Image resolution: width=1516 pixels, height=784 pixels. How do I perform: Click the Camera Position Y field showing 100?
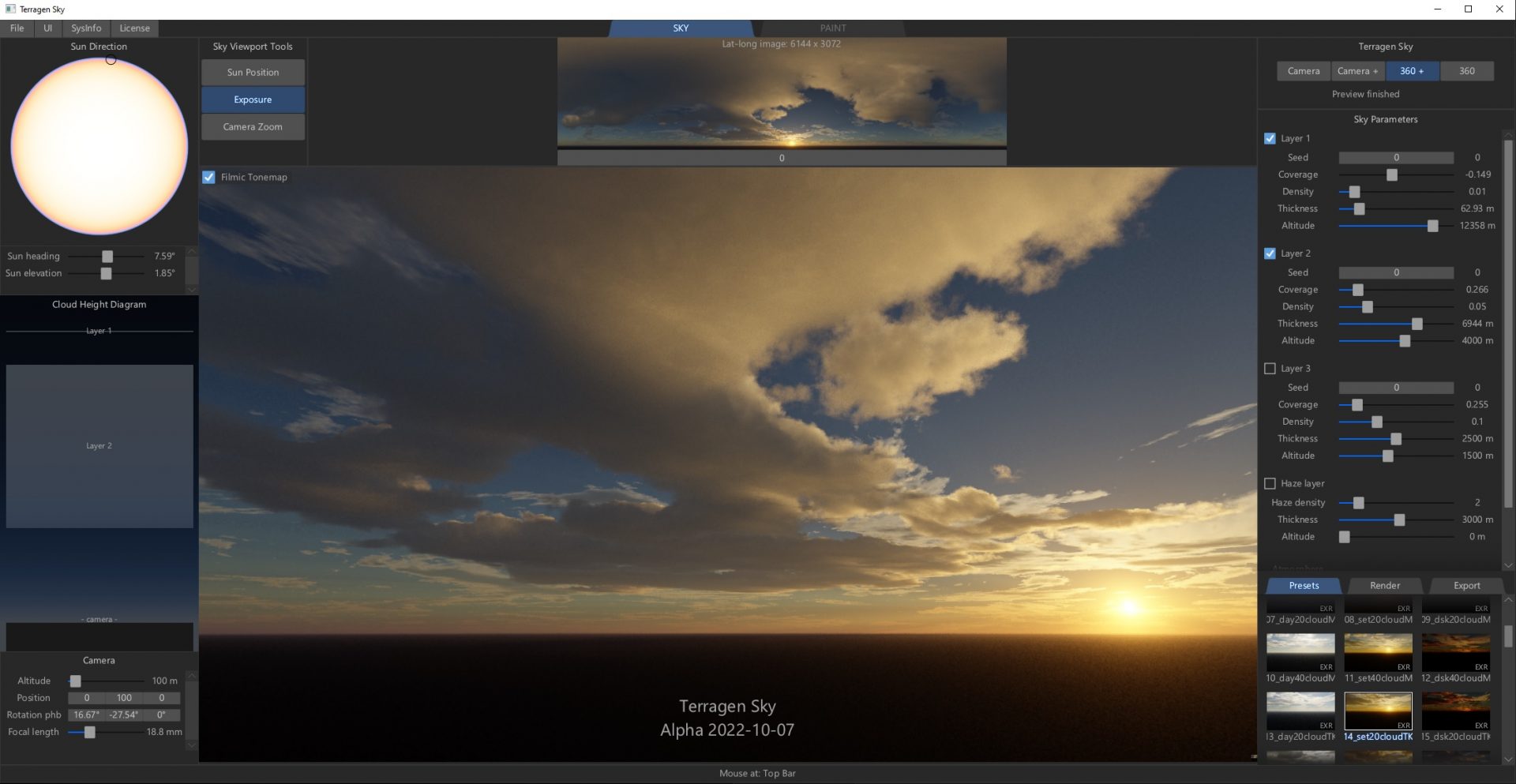pos(124,699)
